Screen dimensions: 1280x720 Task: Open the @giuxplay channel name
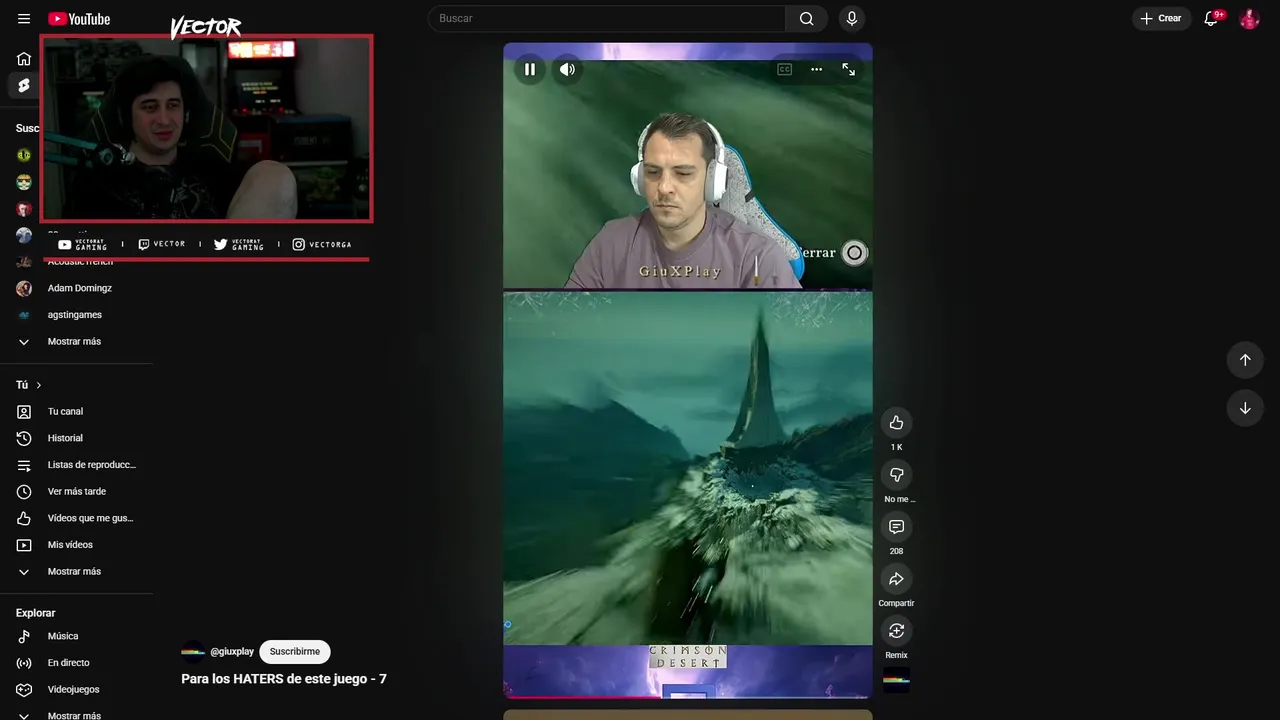[x=232, y=652]
